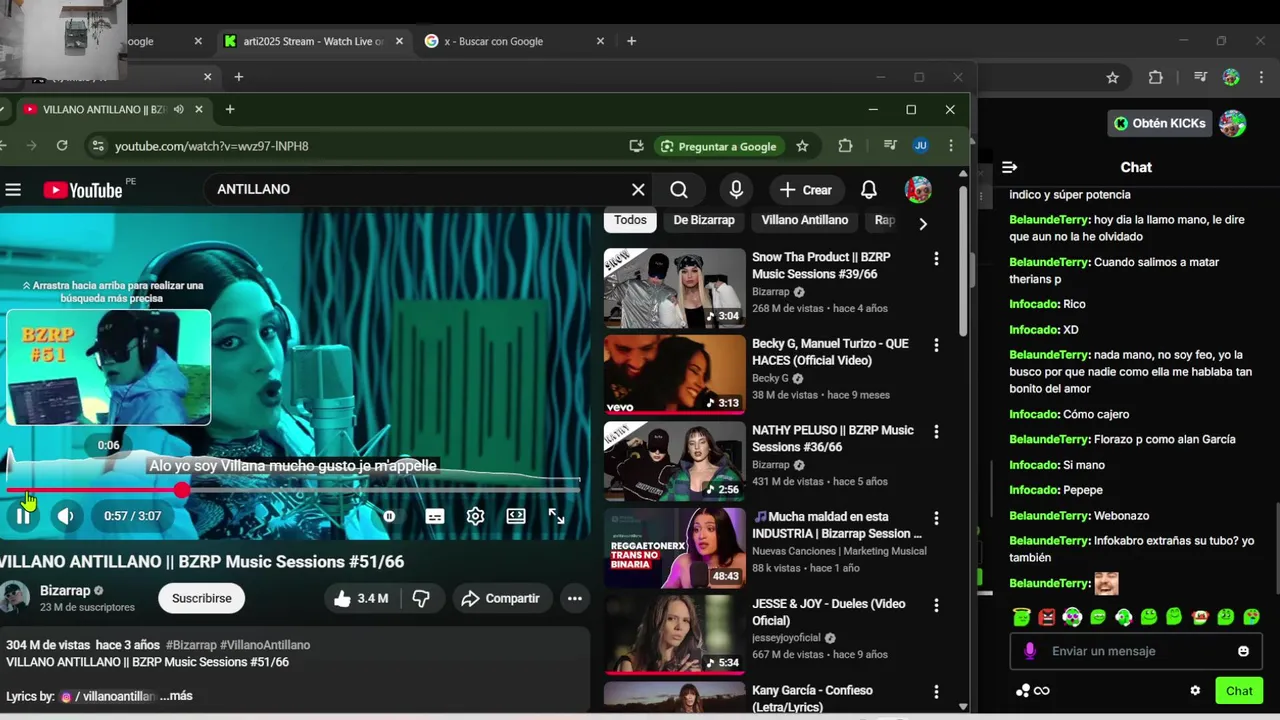This screenshot has width=1280, height=720.
Task: Open the #Bizarrap hashtag link
Action: point(191,645)
